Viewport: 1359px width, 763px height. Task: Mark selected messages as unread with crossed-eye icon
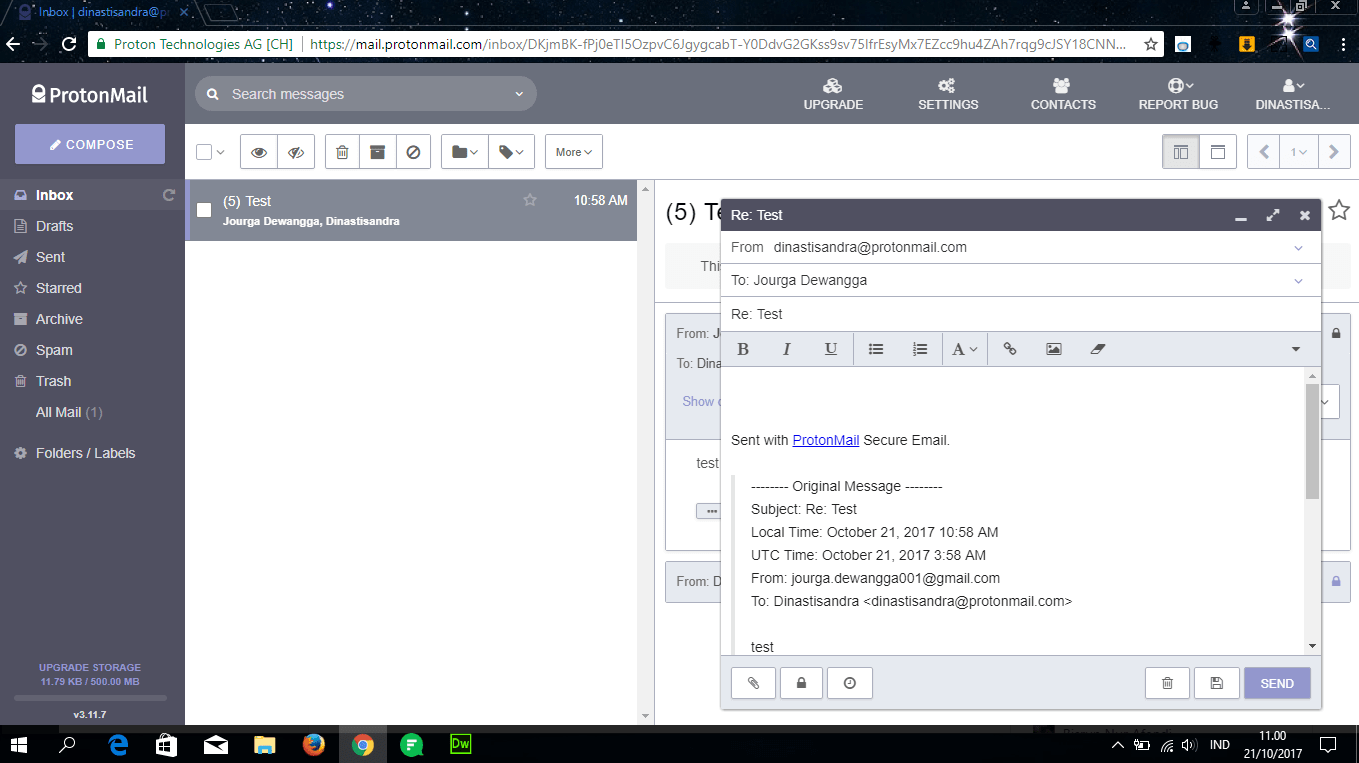coord(296,152)
